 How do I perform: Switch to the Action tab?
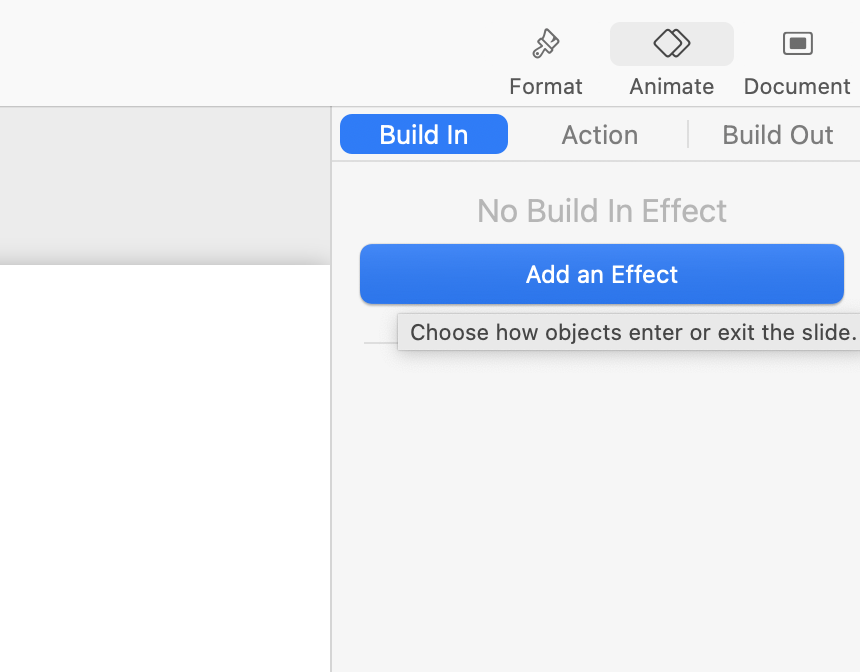point(599,134)
